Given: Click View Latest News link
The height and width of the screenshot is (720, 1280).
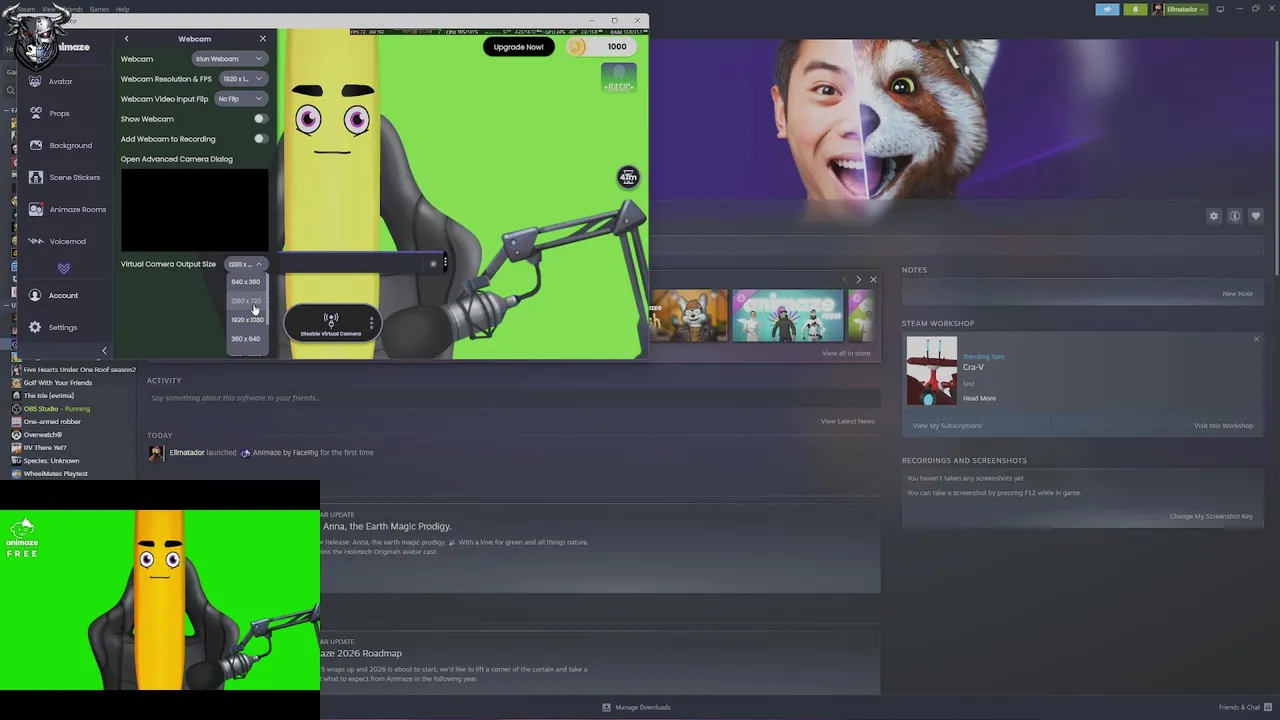Looking at the screenshot, I should (848, 421).
